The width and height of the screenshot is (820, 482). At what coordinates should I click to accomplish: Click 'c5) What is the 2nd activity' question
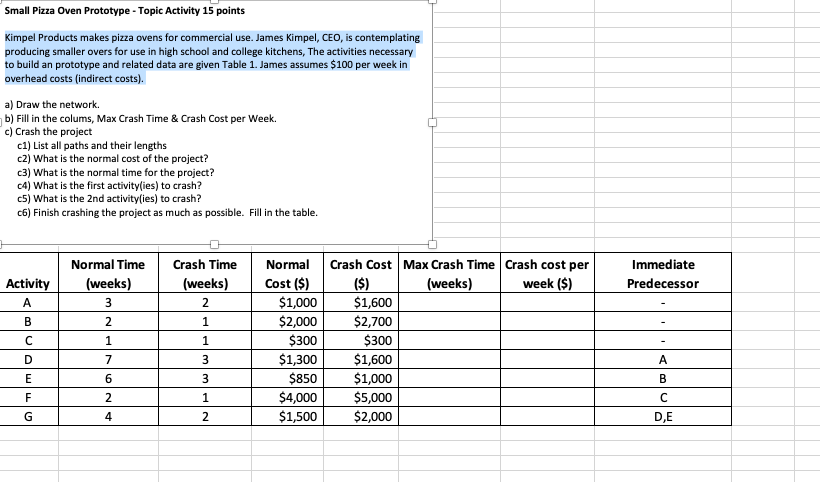(x=109, y=199)
